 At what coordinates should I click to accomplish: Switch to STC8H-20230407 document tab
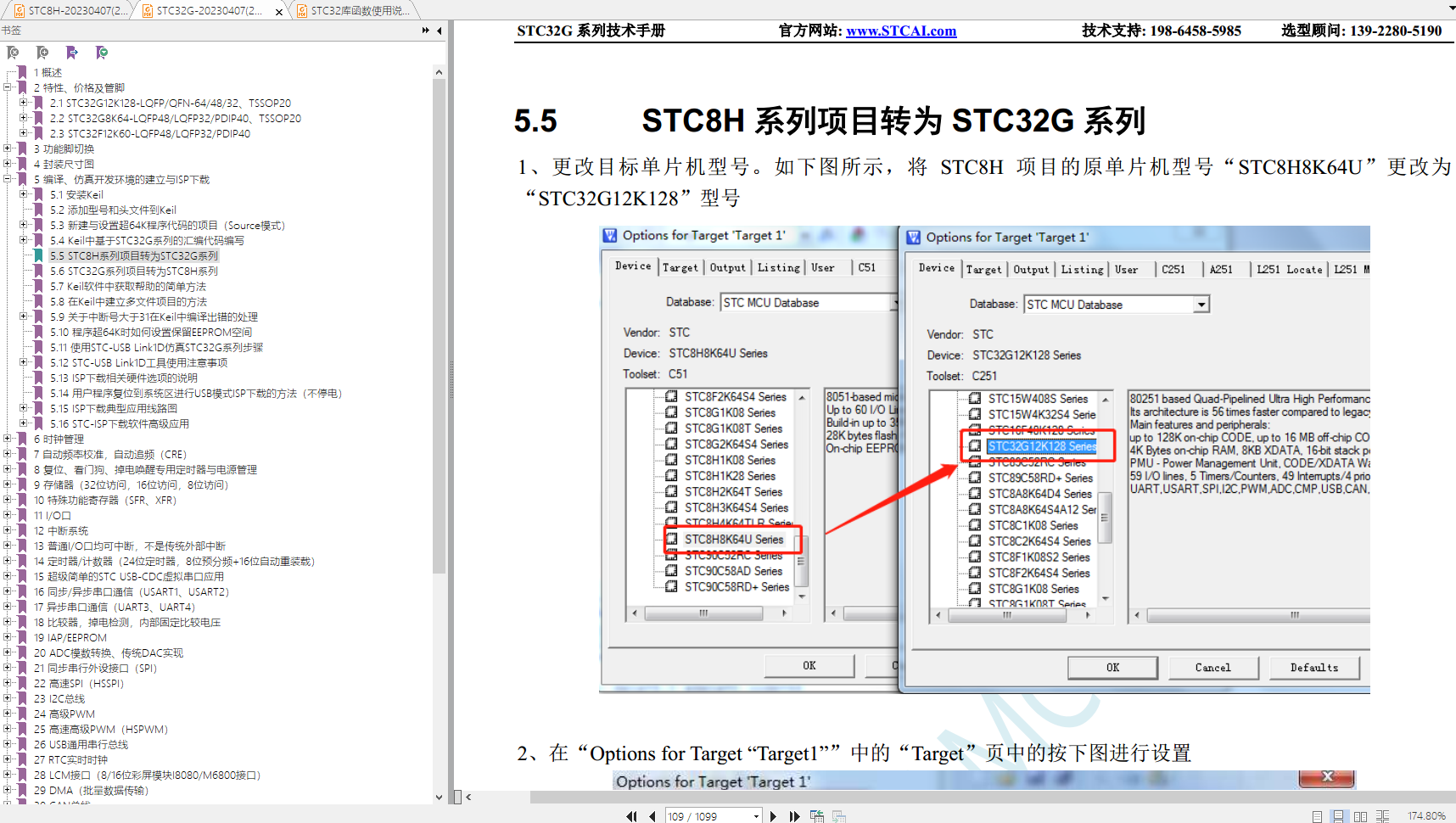click(70, 11)
